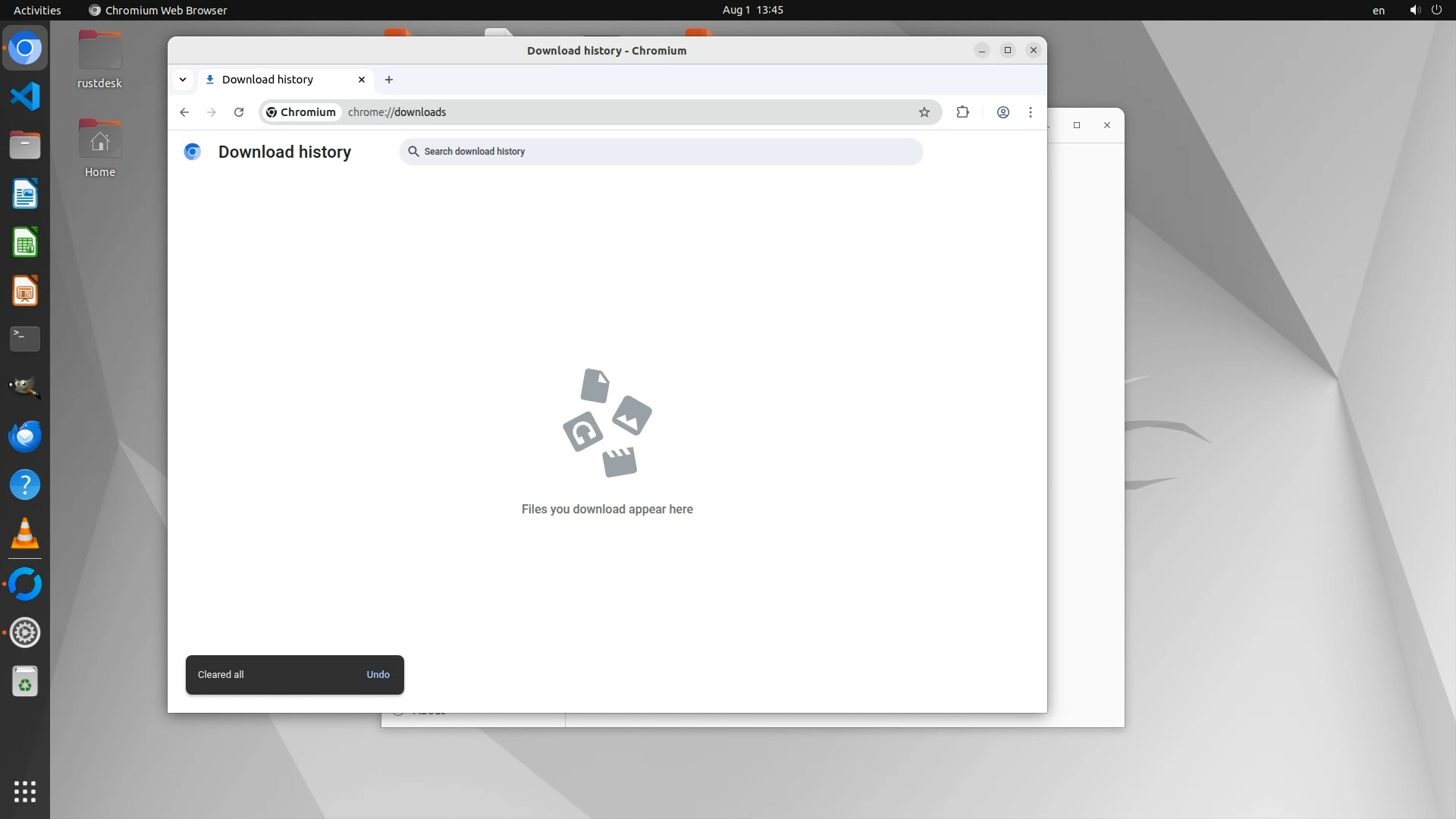Open the profile account icon
The height and width of the screenshot is (819, 1456).
pyautogui.click(x=1003, y=112)
